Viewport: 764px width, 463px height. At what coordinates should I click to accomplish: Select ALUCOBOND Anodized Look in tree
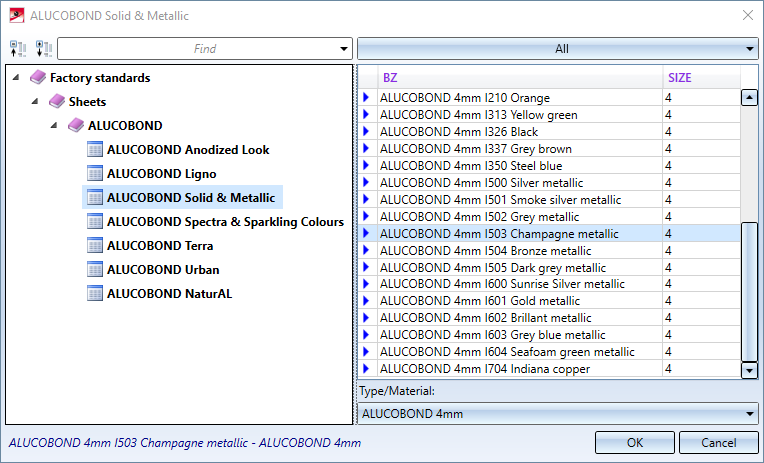click(188, 150)
